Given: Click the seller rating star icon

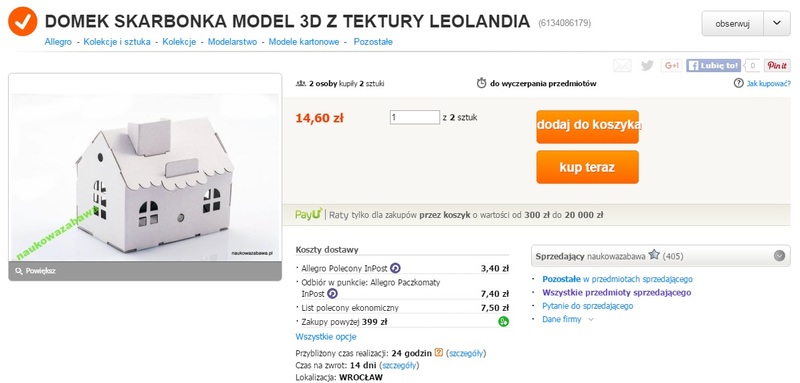Looking at the screenshot, I should pos(654,256).
